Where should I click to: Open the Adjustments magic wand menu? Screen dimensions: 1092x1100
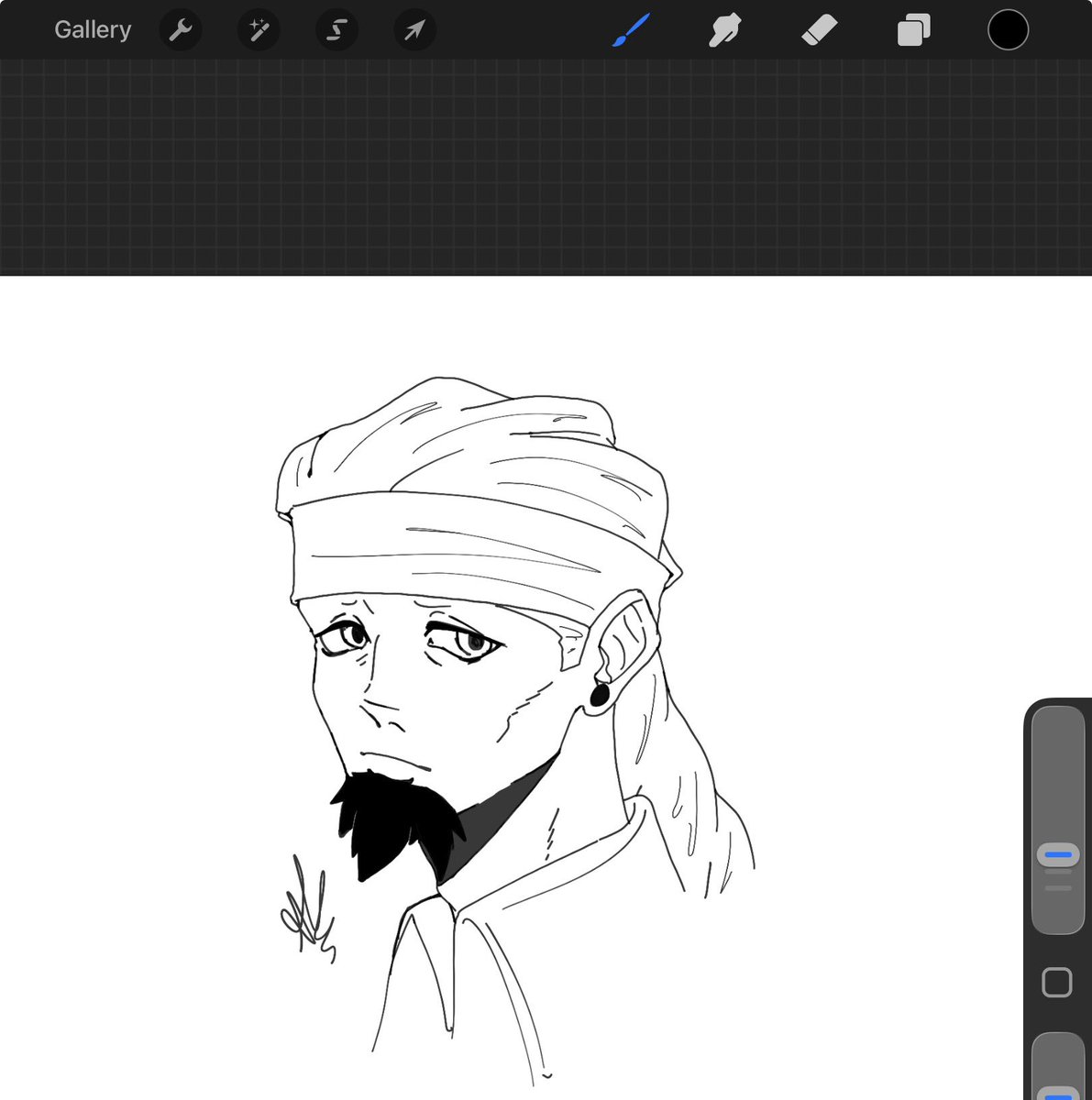click(x=259, y=30)
